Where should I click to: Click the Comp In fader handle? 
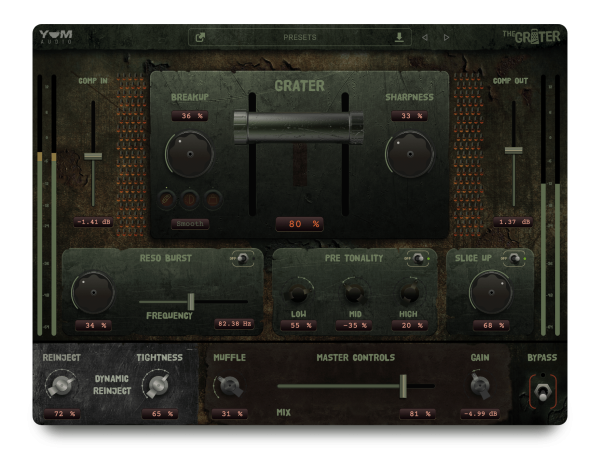point(93,156)
